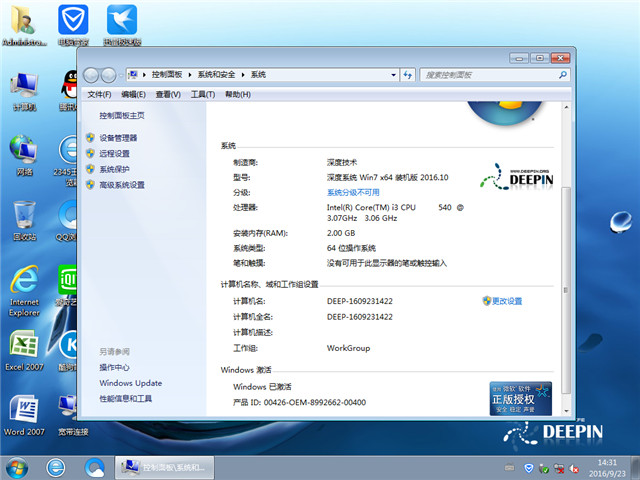Click the blue shield tray icon
Image resolution: width=640 pixels, height=480 pixels.
tap(529, 468)
